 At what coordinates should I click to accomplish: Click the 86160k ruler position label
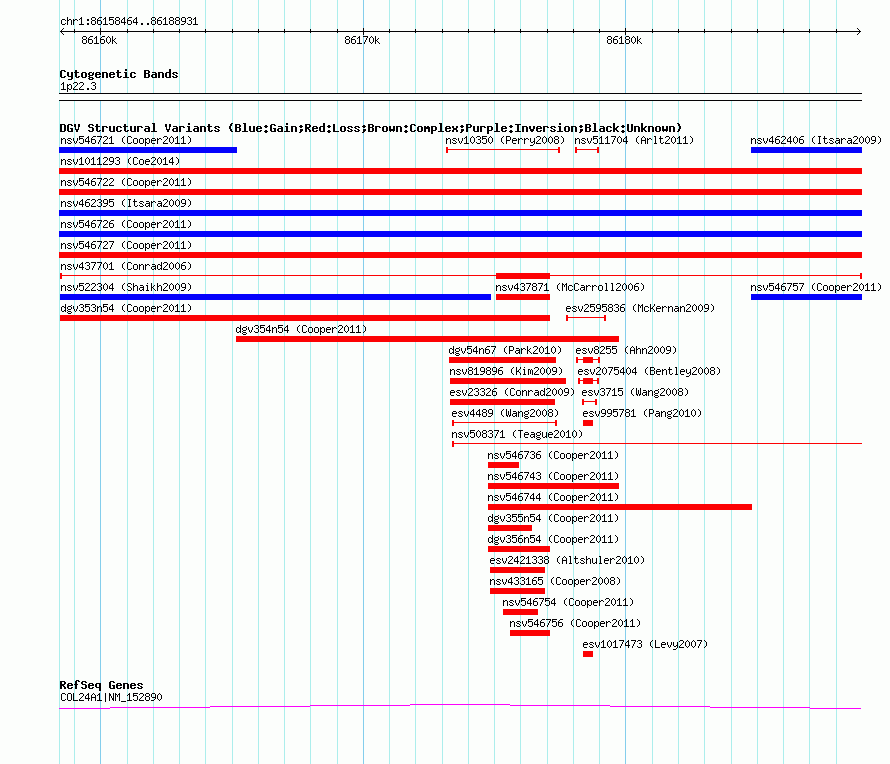99,40
